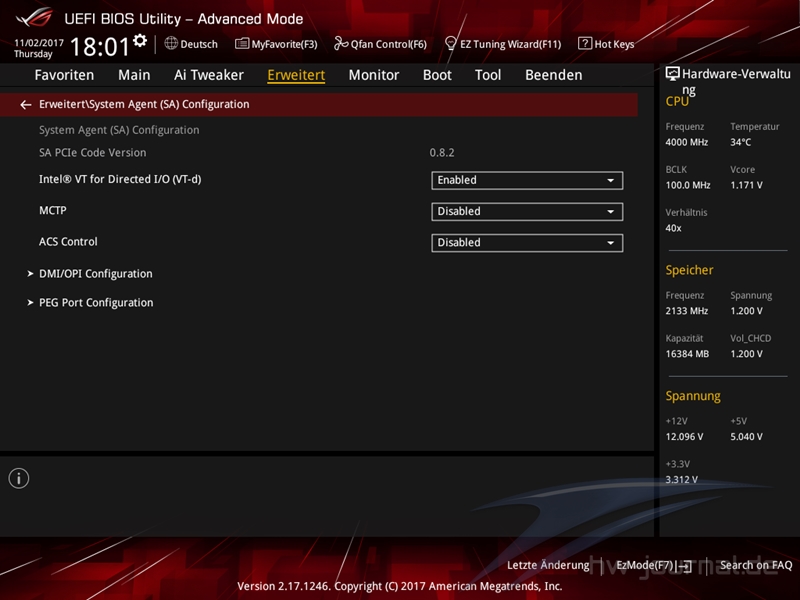Click the ROG logo icon
Screen dimensions: 800x600
point(34,18)
